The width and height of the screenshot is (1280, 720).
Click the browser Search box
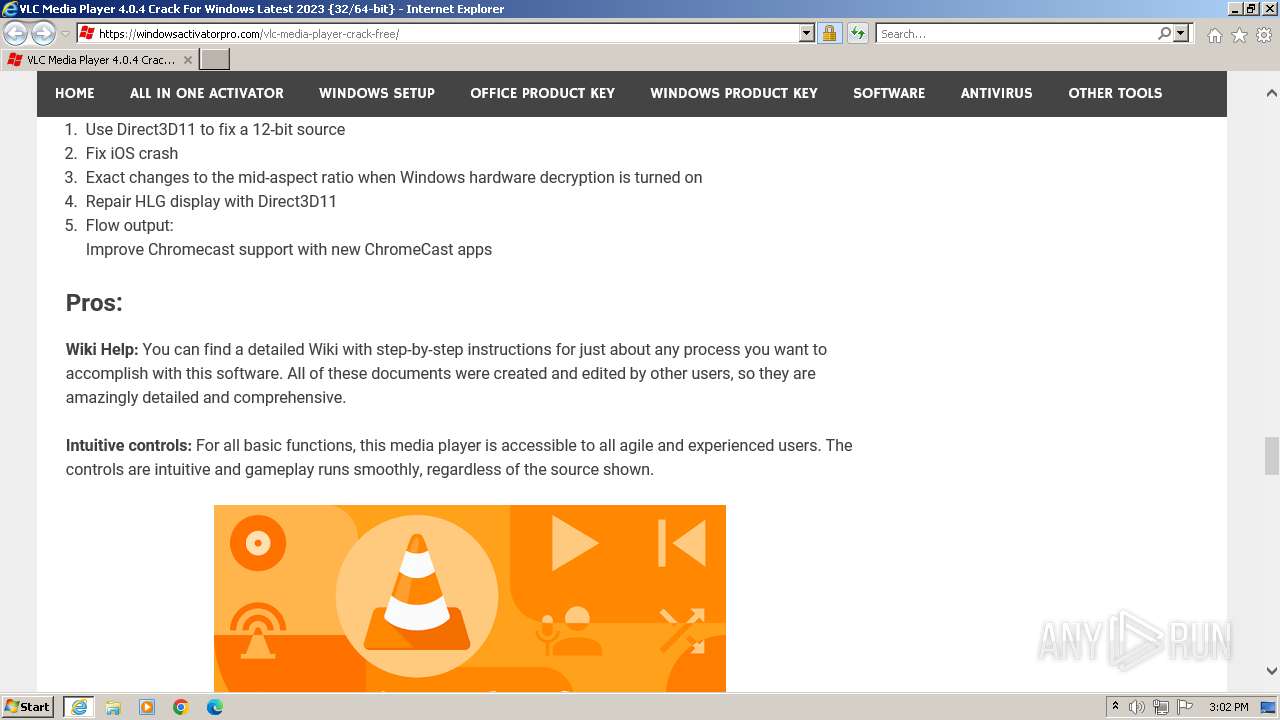pos(1015,34)
